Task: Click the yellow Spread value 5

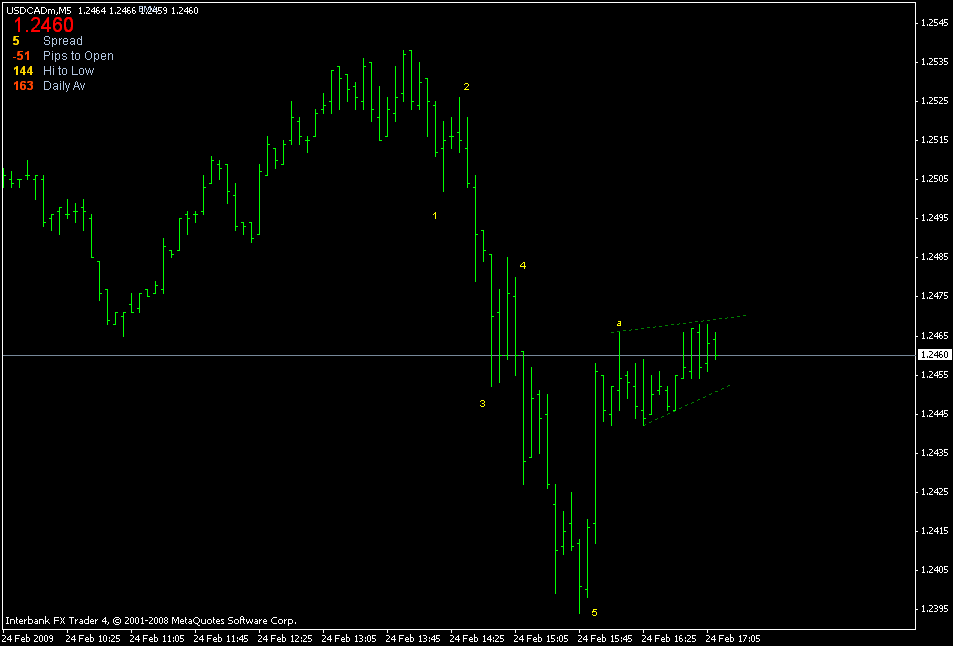Action: coord(14,40)
